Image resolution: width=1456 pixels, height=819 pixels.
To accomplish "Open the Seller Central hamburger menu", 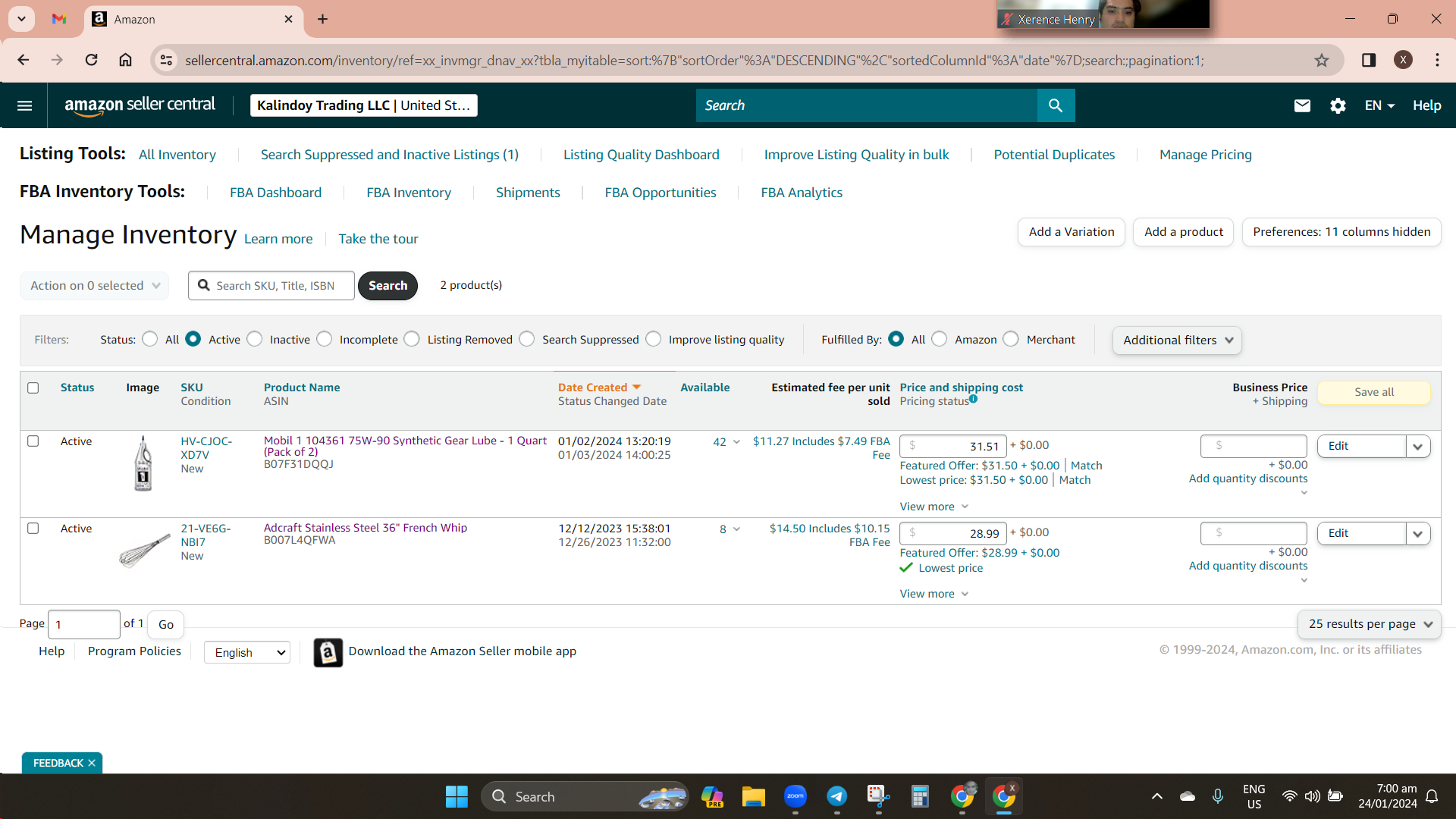I will point(24,105).
